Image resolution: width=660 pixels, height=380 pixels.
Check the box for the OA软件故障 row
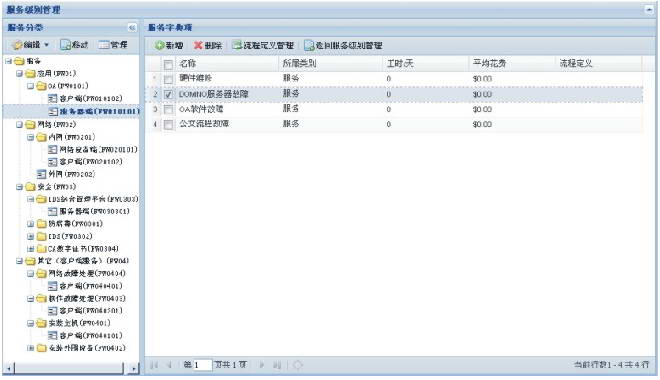pyautogui.click(x=168, y=109)
